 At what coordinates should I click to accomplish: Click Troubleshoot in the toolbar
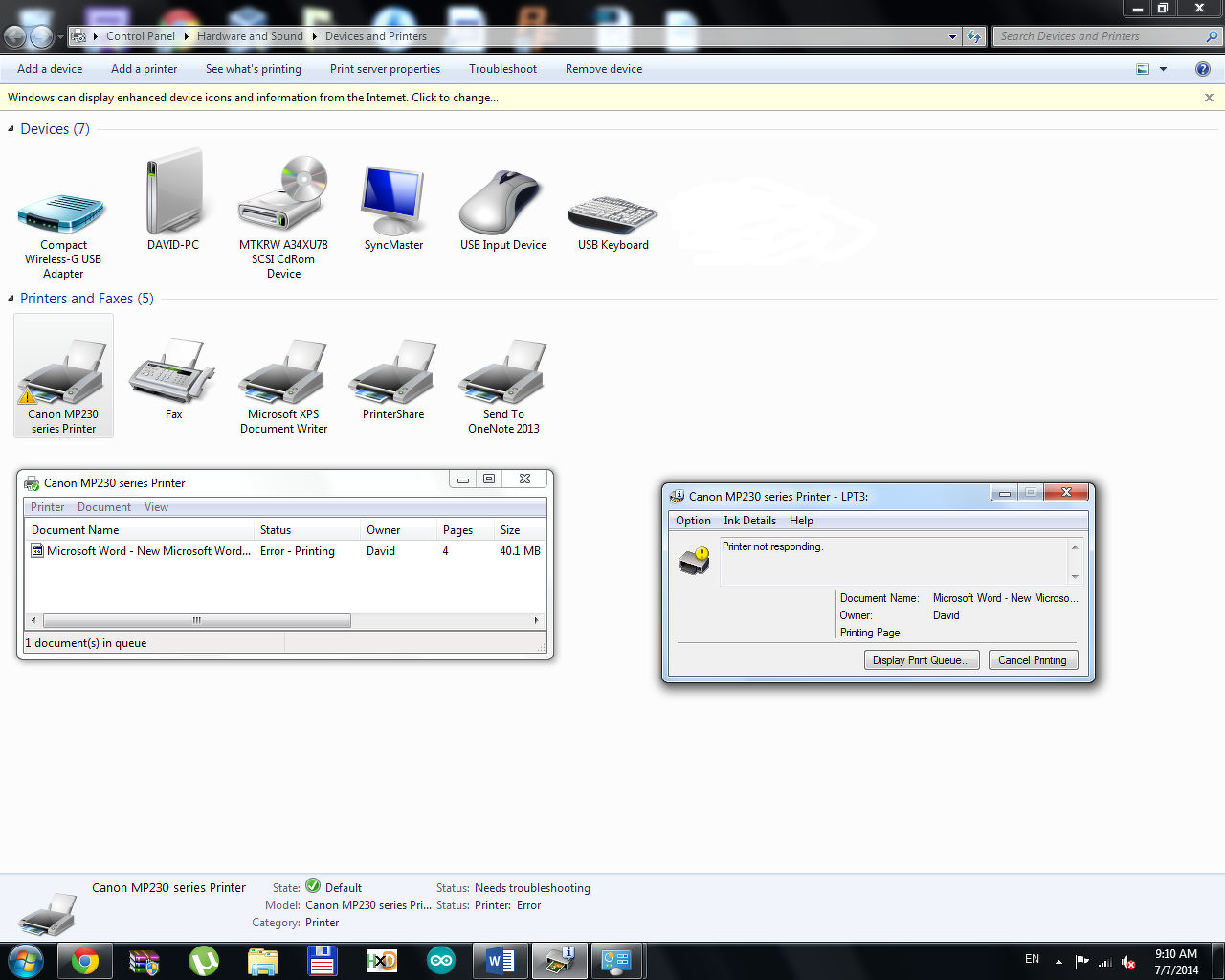(502, 69)
